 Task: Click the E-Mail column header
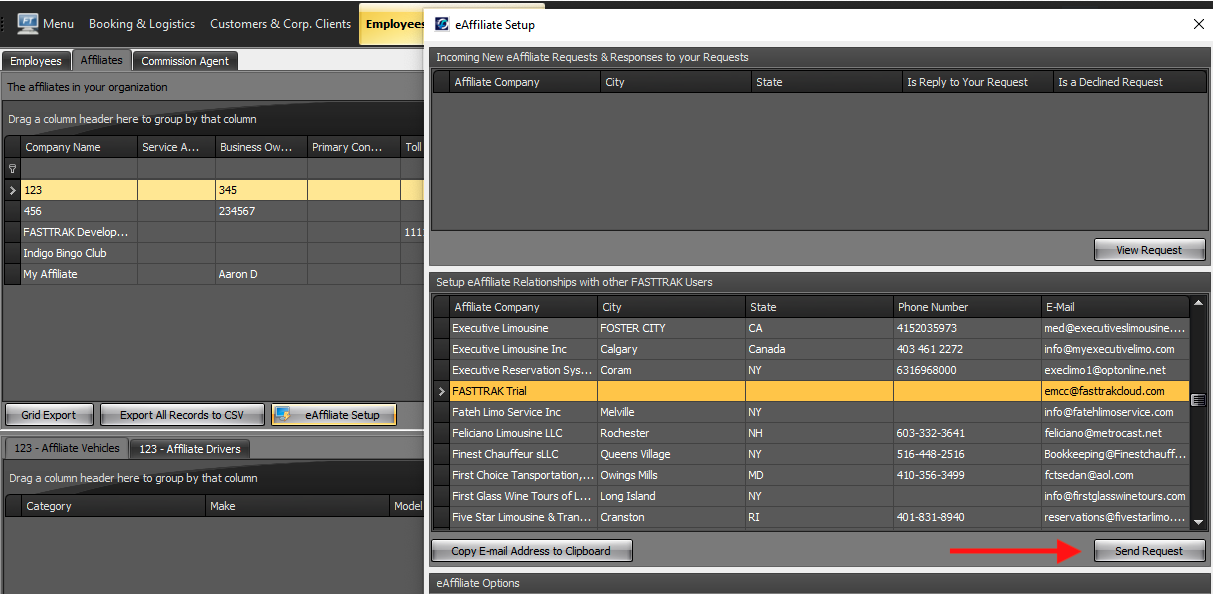[1115, 307]
